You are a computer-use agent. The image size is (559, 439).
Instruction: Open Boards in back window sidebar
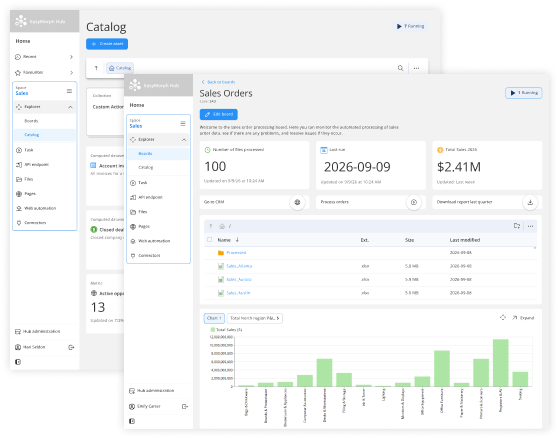pyautogui.click(x=31, y=121)
